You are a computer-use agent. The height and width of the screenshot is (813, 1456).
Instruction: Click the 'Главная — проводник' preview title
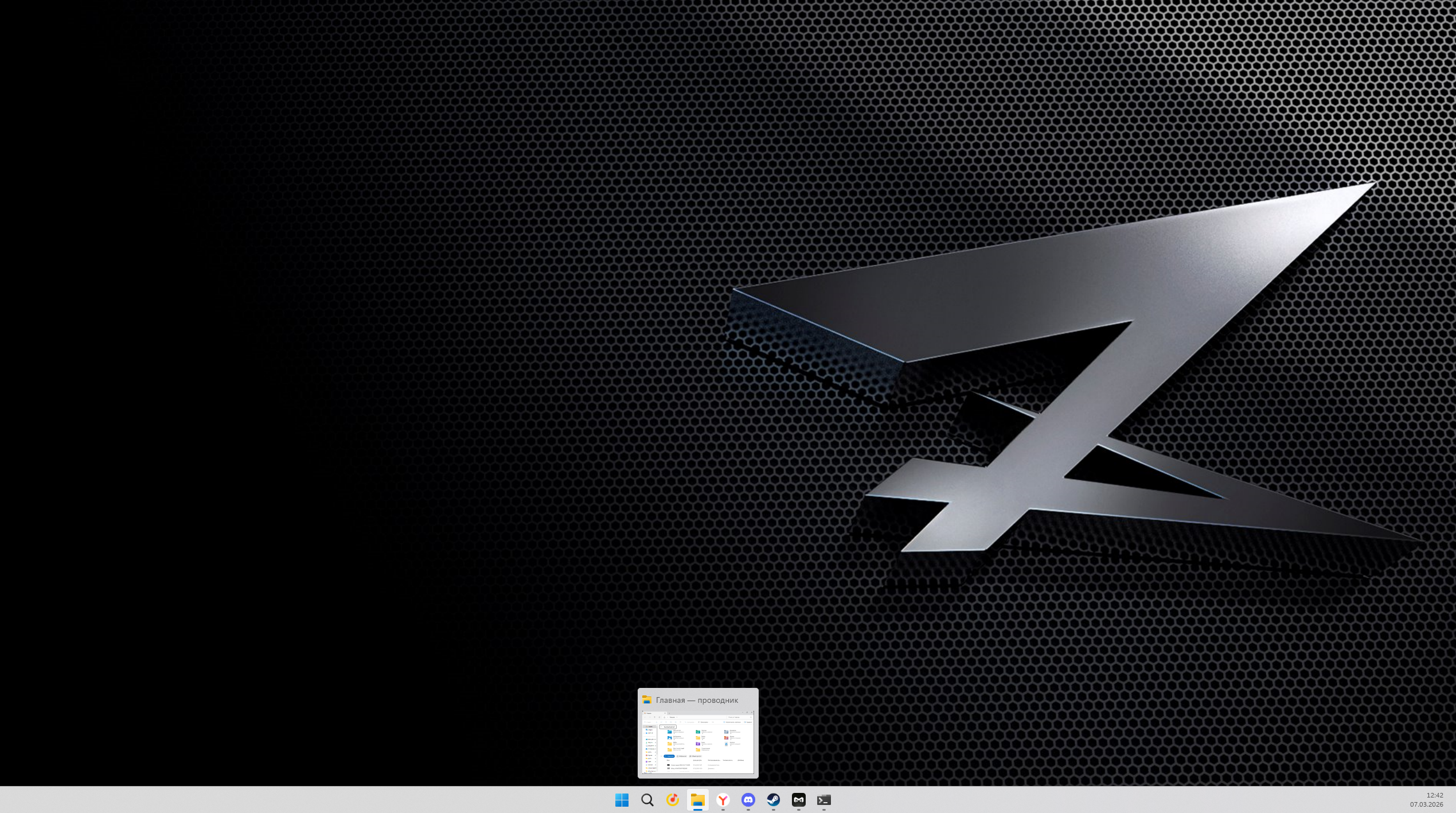coord(697,700)
